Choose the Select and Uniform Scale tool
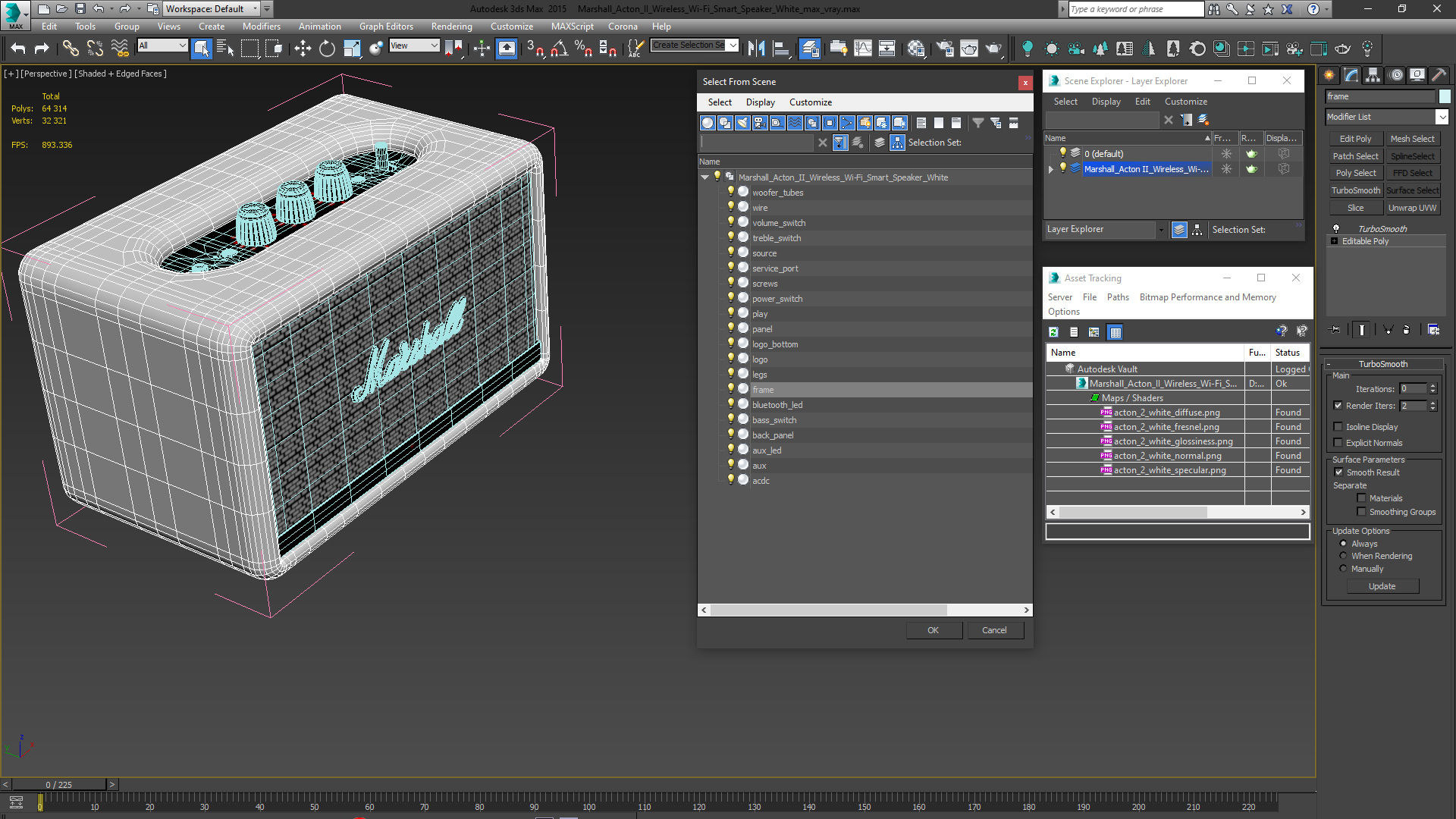 [x=352, y=49]
